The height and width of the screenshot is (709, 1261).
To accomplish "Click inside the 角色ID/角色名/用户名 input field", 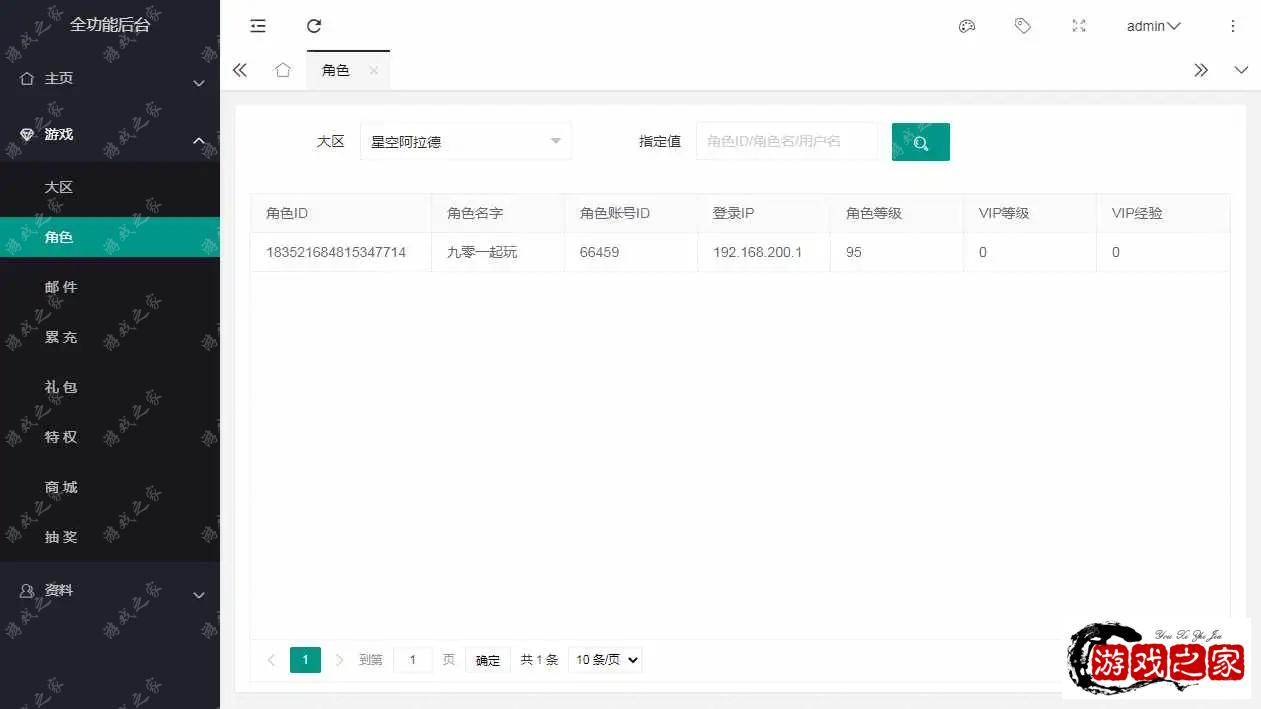I will [x=787, y=141].
